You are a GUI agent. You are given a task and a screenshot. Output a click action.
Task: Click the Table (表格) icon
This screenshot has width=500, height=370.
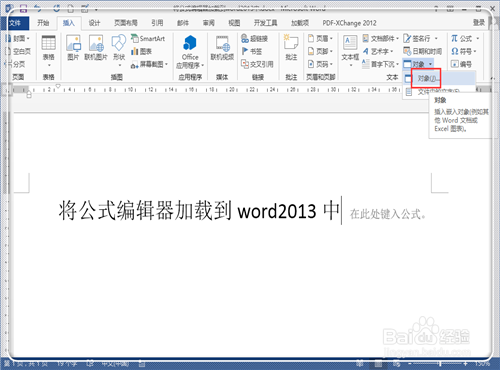click(49, 43)
